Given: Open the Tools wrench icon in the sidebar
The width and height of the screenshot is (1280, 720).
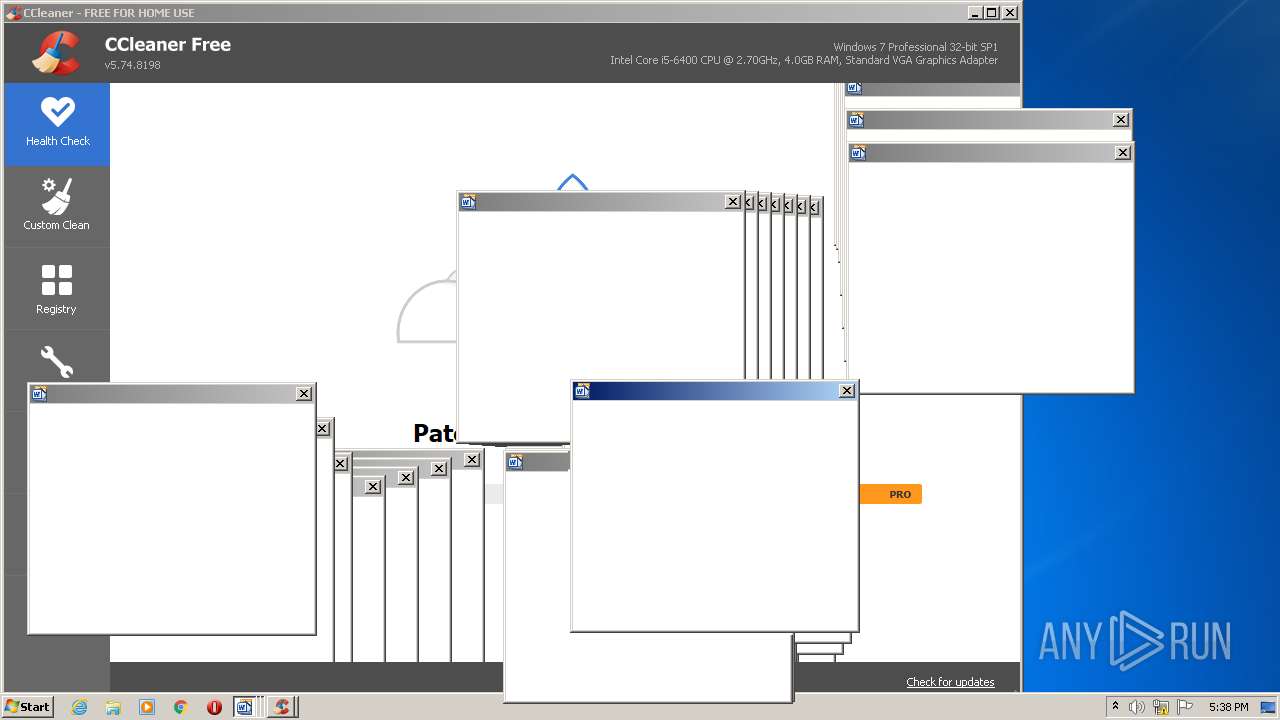Looking at the screenshot, I should point(57,361).
